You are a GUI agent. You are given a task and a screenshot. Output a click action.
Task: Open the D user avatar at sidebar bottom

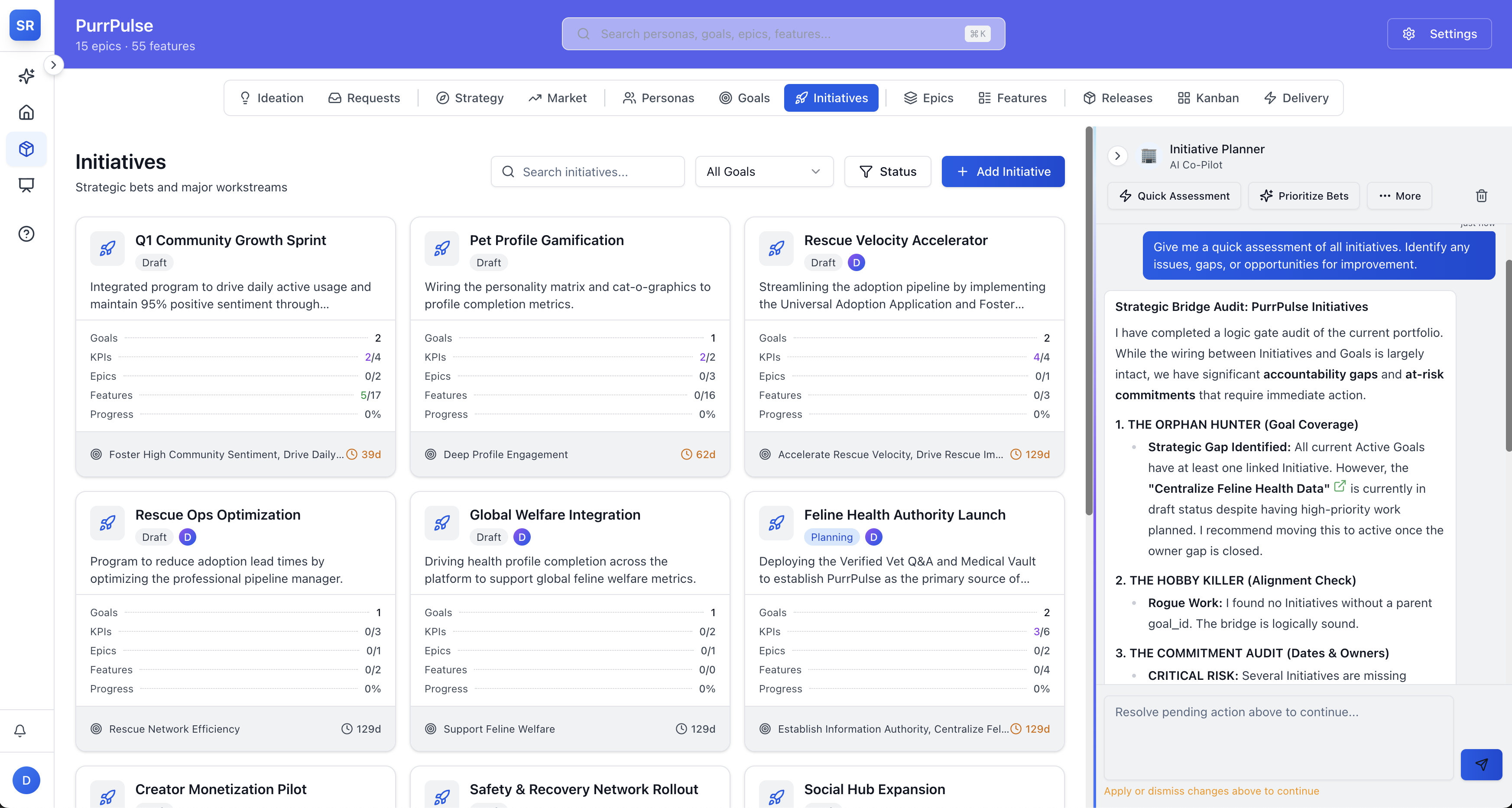click(26, 780)
